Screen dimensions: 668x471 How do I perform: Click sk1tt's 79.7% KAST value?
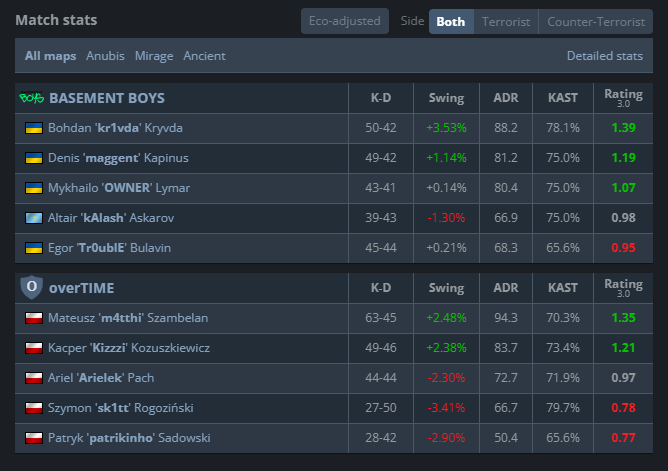click(563, 408)
